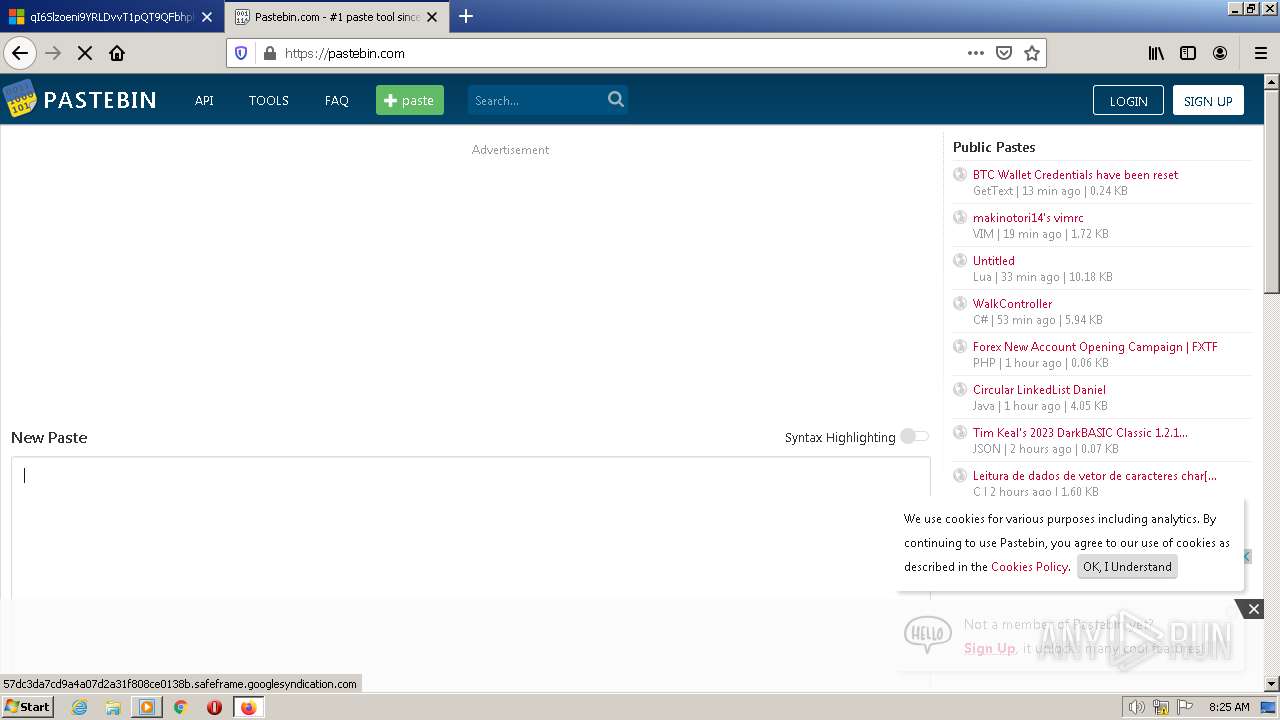Open the Firefox account icon
This screenshot has height=720, width=1280.
tap(1220, 53)
